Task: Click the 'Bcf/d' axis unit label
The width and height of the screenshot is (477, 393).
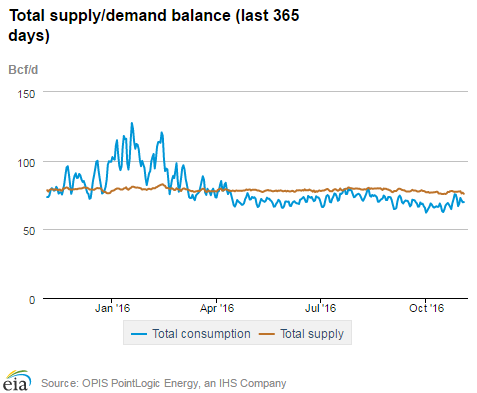Action: [23, 70]
